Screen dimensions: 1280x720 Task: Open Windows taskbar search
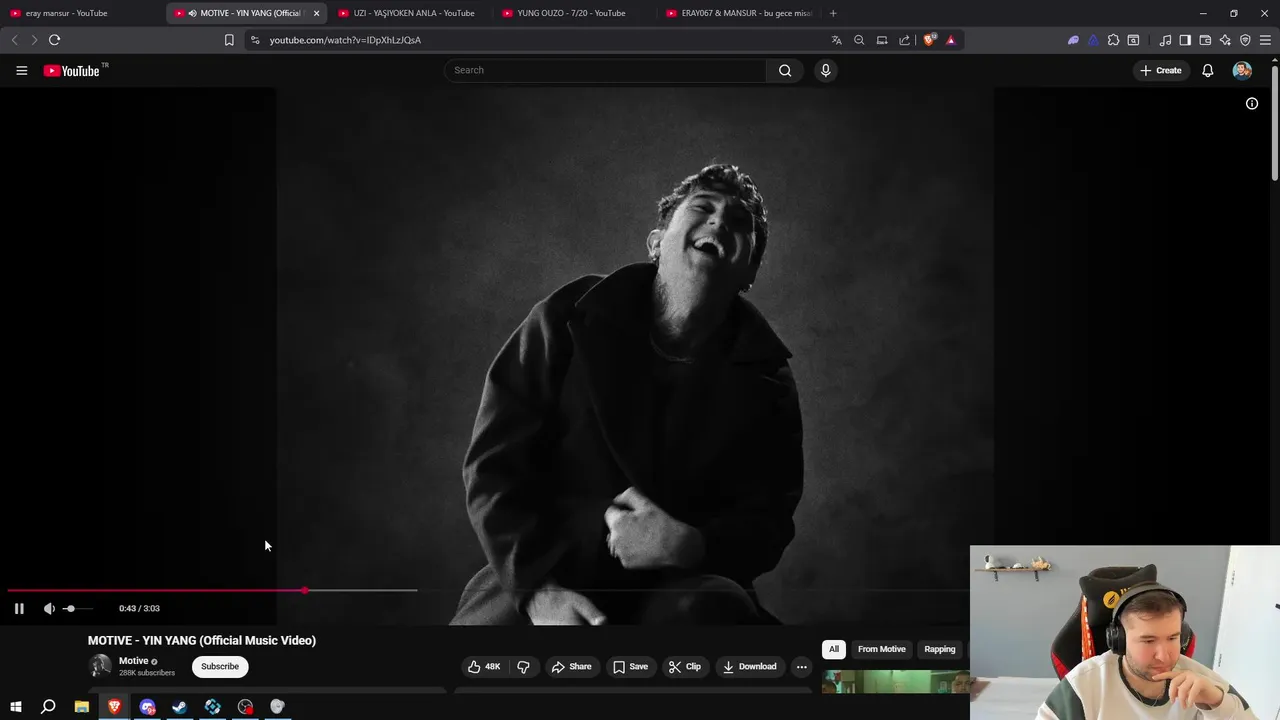tap(48, 707)
